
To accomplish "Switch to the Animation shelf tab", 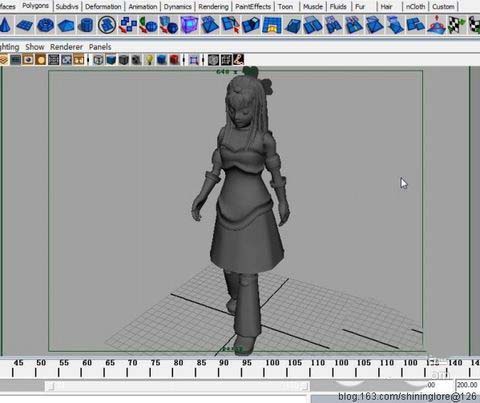I will point(143,6).
